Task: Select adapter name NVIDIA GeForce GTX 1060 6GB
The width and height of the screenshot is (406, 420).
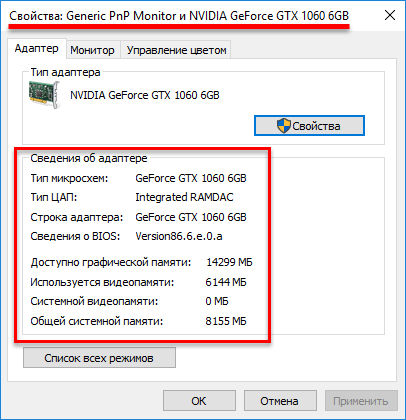Action: coord(145,95)
